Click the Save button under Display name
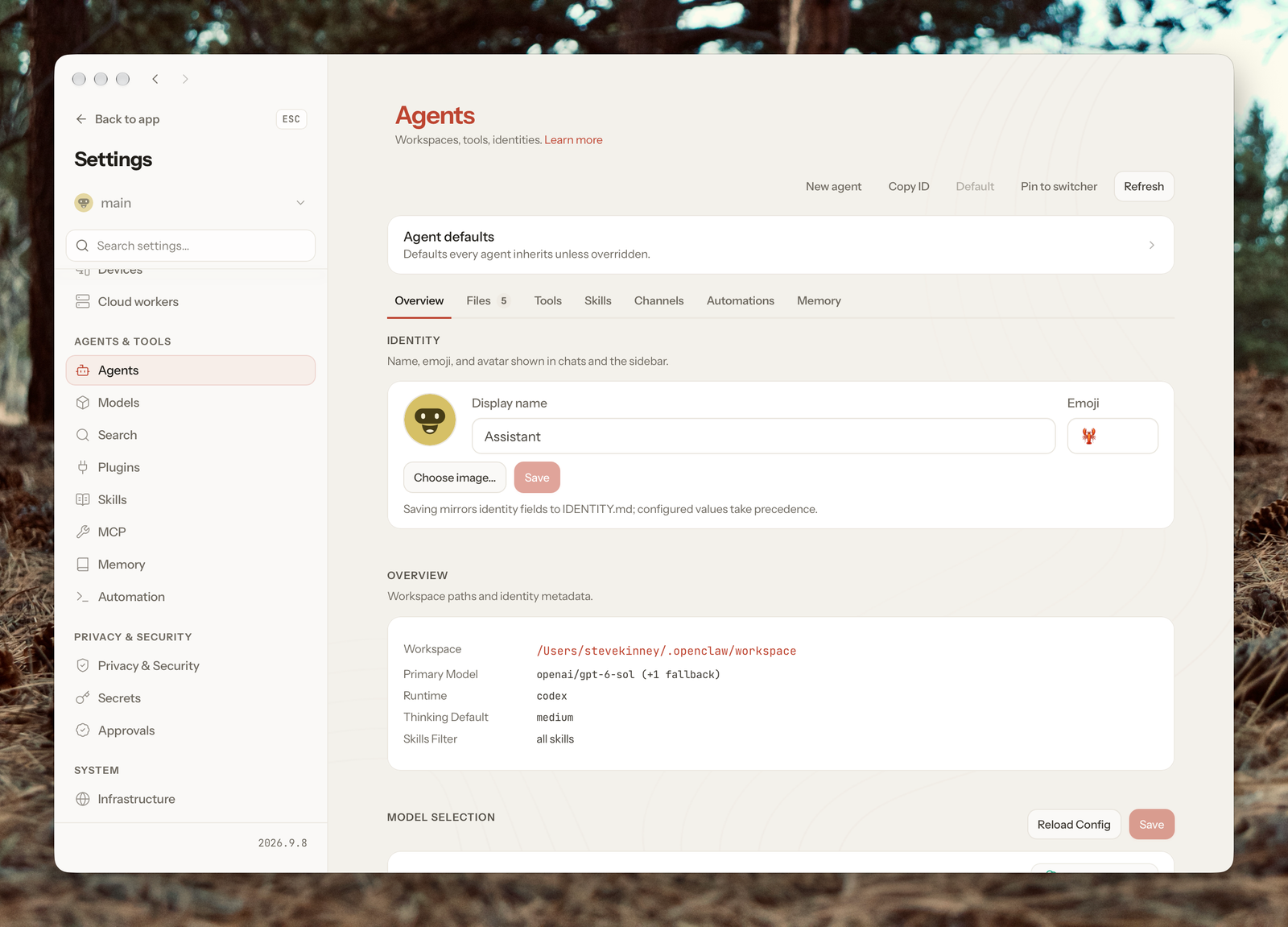This screenshot has width=1288, height=927. tap(537, 478)
